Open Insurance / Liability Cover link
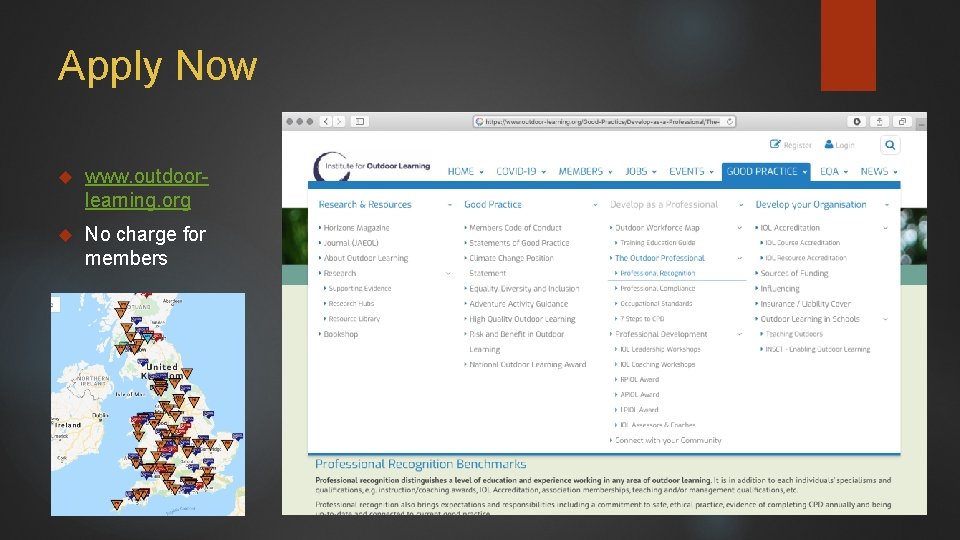Viewport: 960px width, 540px height. [806, 304]
